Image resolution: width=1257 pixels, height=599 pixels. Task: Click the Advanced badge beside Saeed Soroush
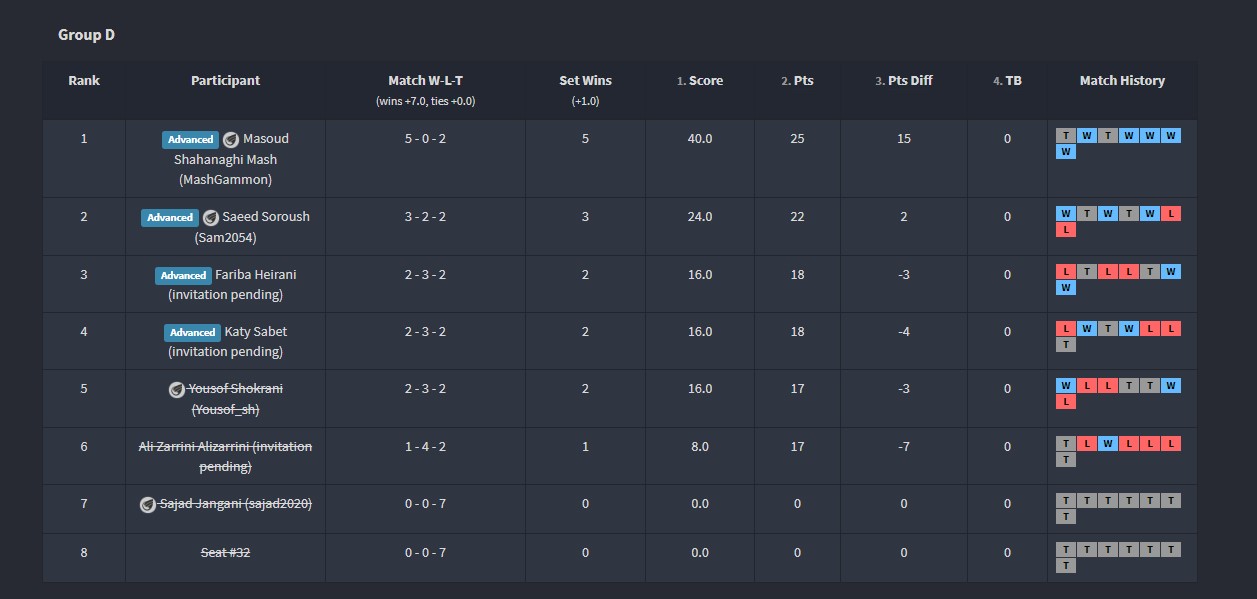click(170, 217)
